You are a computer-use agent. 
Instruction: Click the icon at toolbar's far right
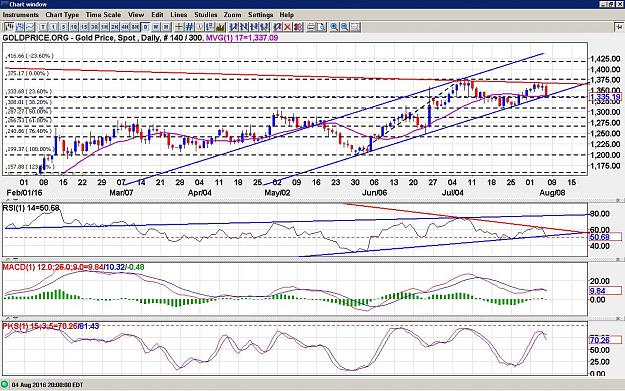[619, 27]
